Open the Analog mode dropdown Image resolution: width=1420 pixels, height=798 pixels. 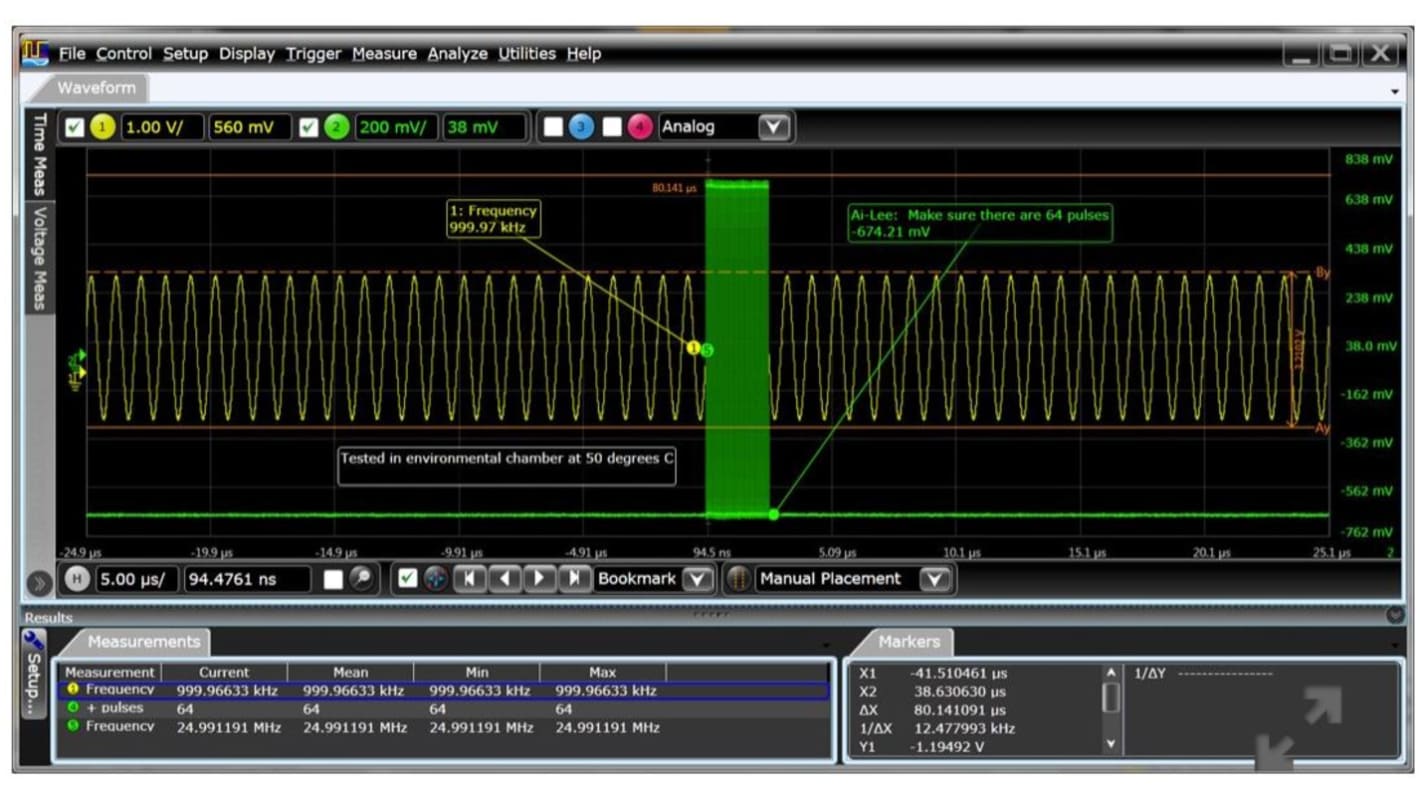(x=774, y=127)
